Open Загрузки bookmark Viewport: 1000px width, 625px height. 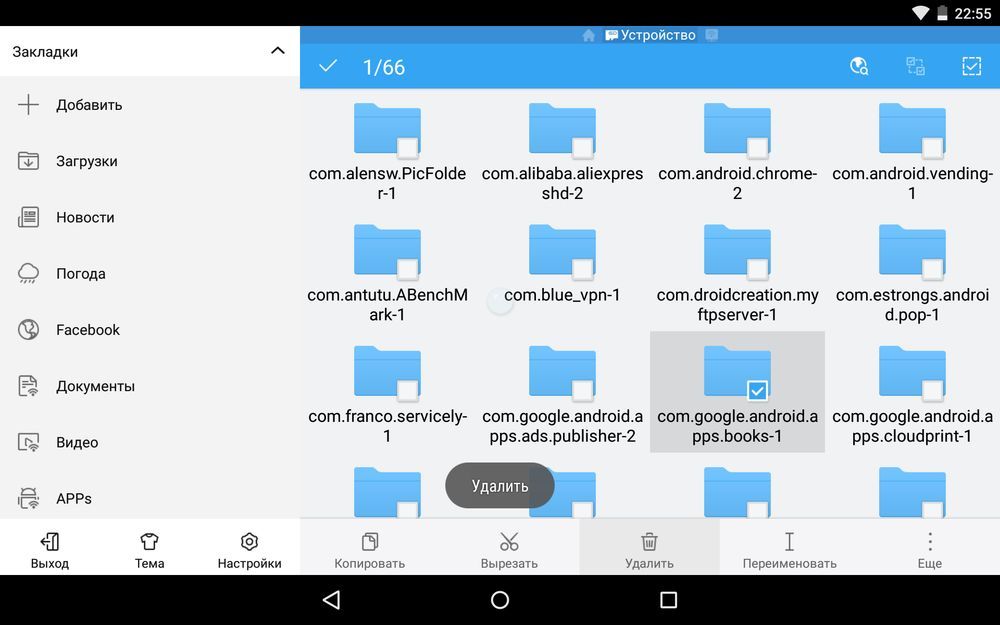(x=150, y=161)
